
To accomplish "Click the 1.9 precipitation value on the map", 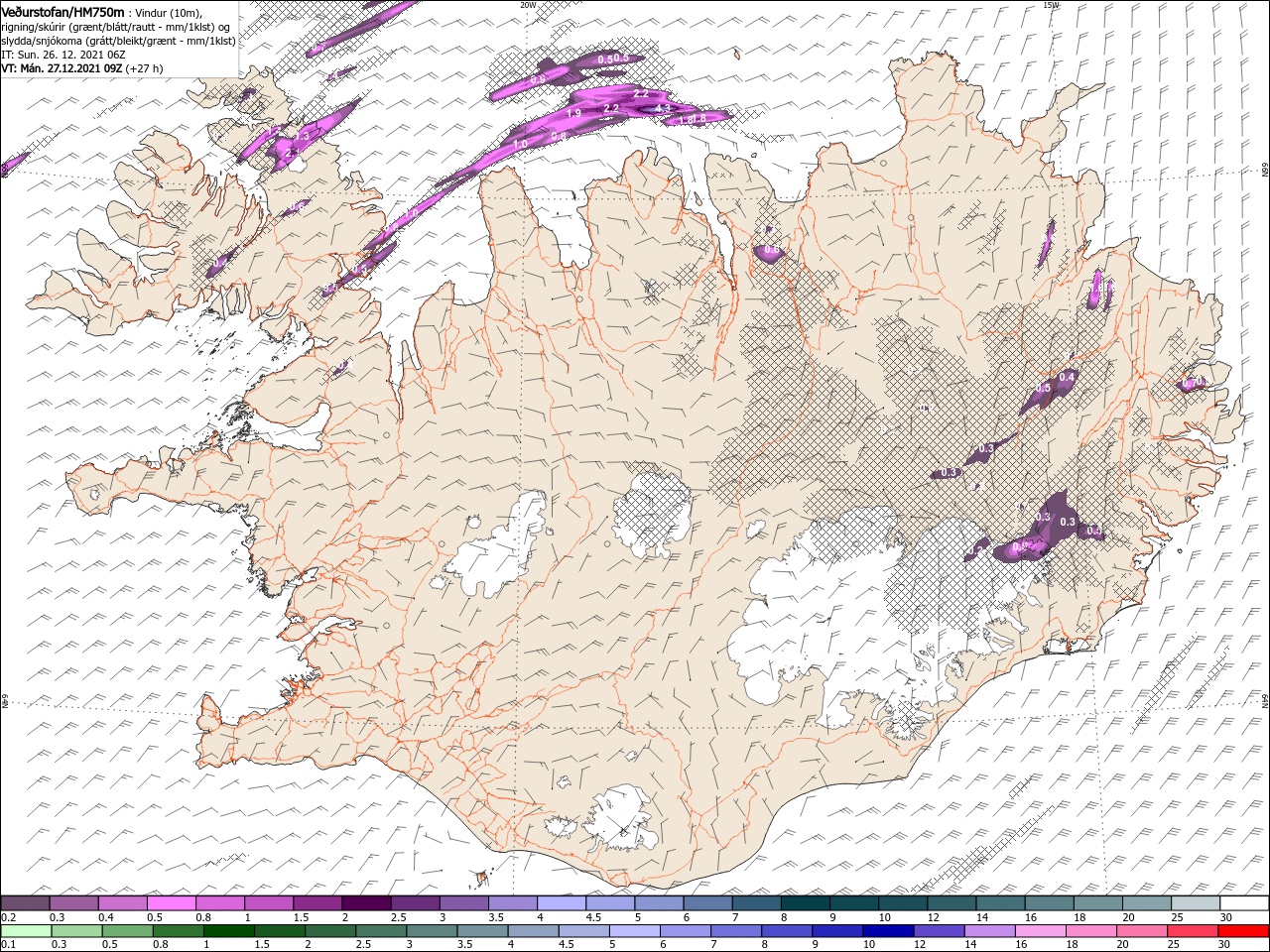I will pyautogui.click(x=573, y=114).
